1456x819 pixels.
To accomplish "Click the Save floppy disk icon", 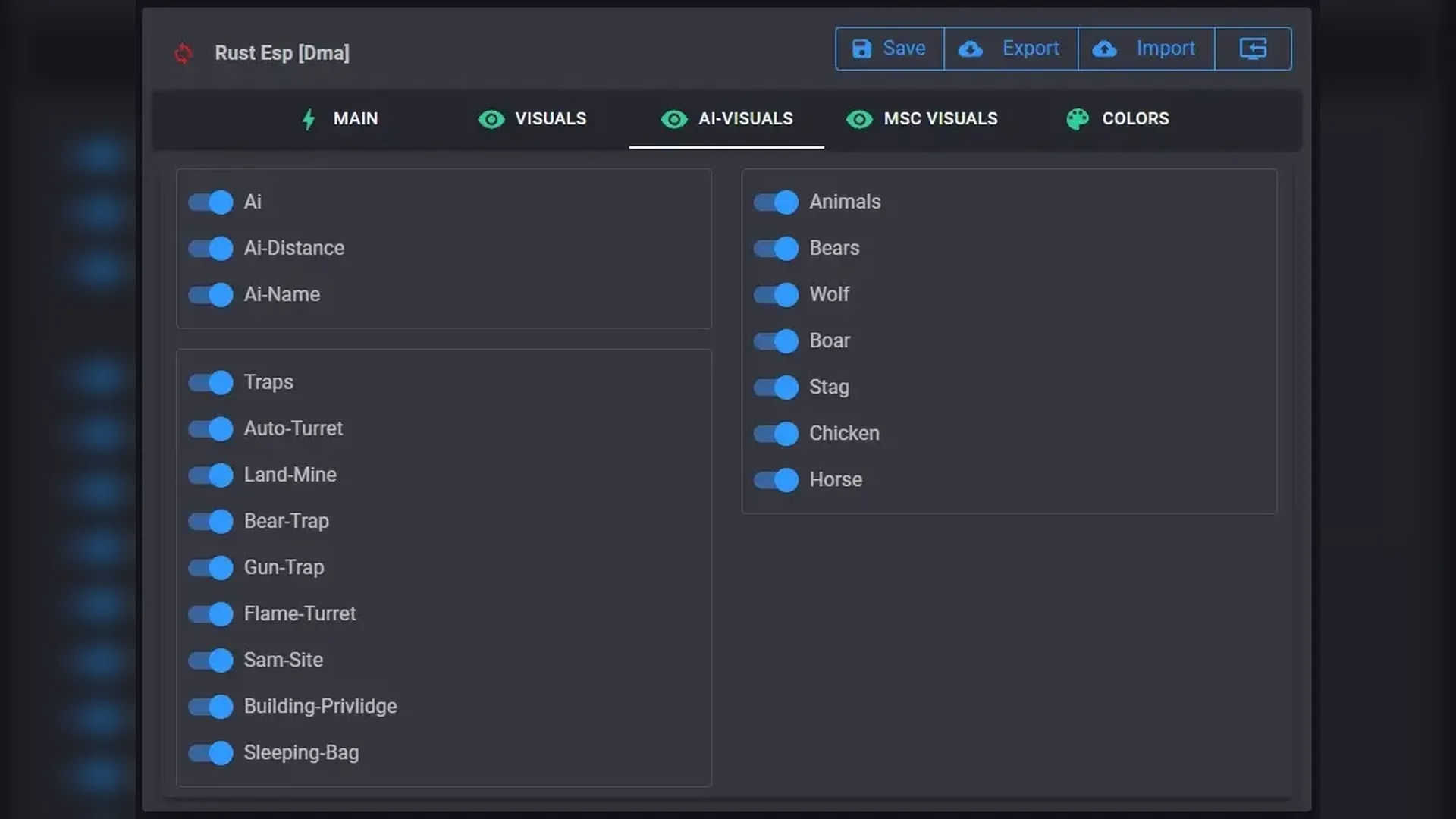I will [x=861, y=49].
